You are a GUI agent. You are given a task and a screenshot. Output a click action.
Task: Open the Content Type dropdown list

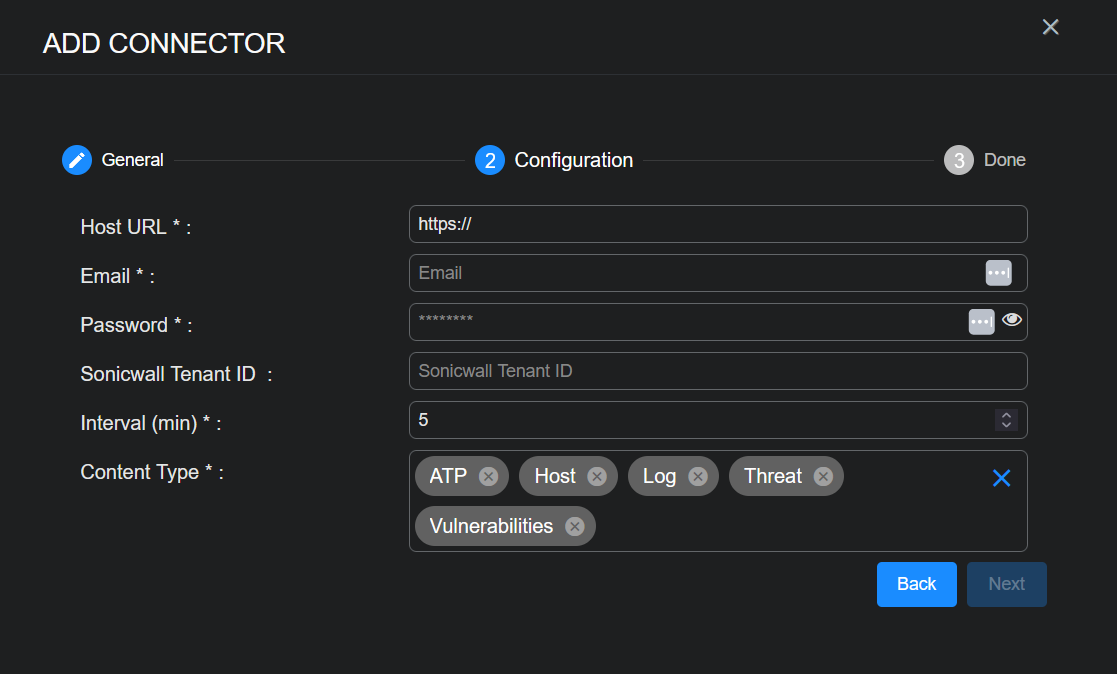tap(800, 526)
